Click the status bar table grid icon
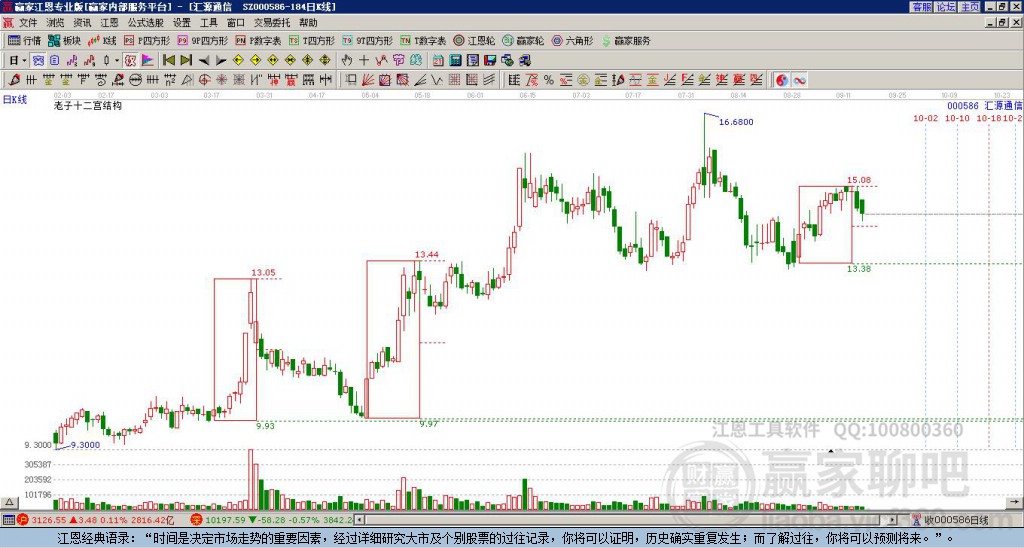The height and width of the screenshot is (548, 1024). [x=8, y=520]
